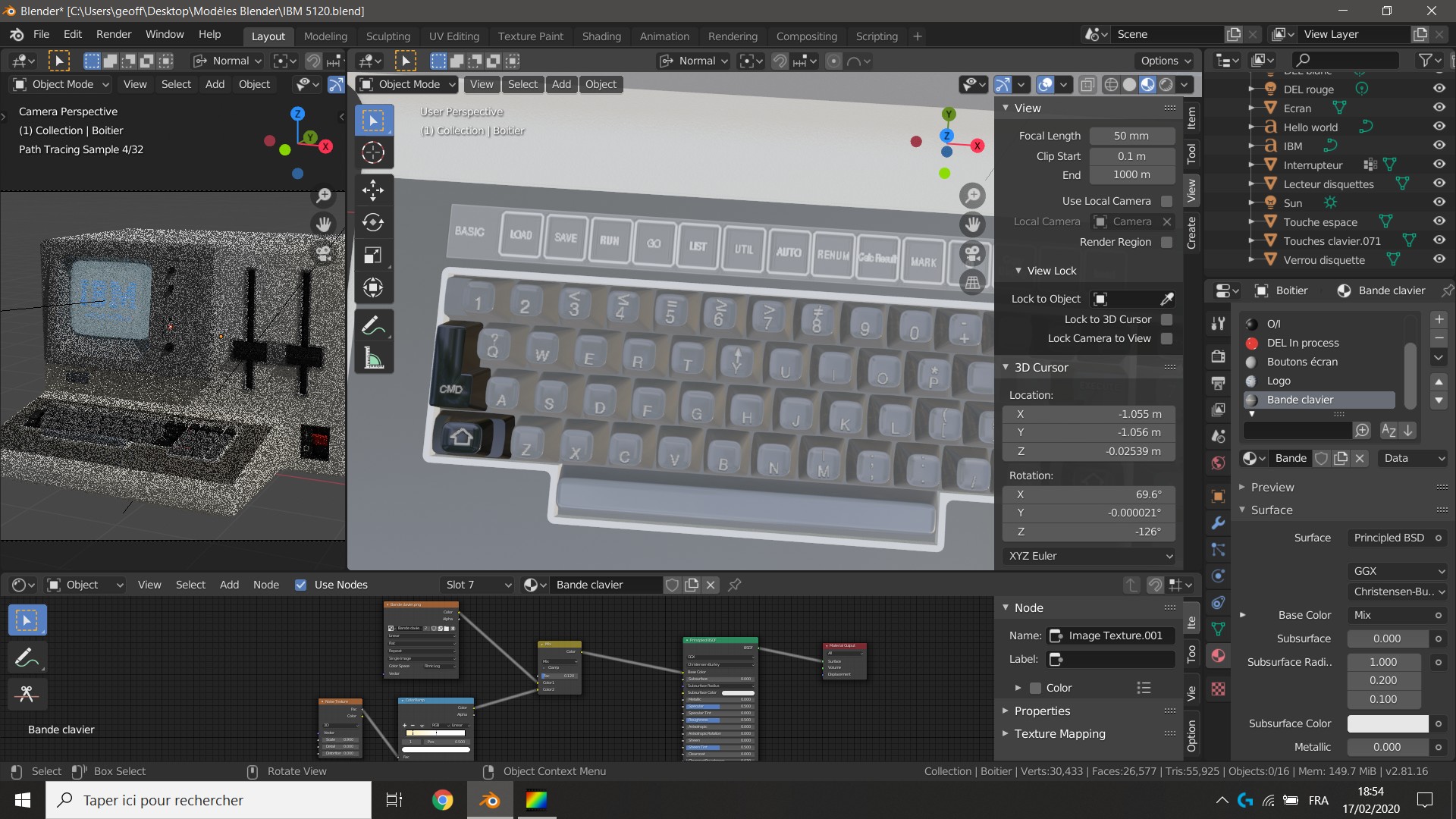Click the Subsurface Color swatch
Image resolution: width=1456 pixels, height=819 pixels.
(x=1387, y=723)
